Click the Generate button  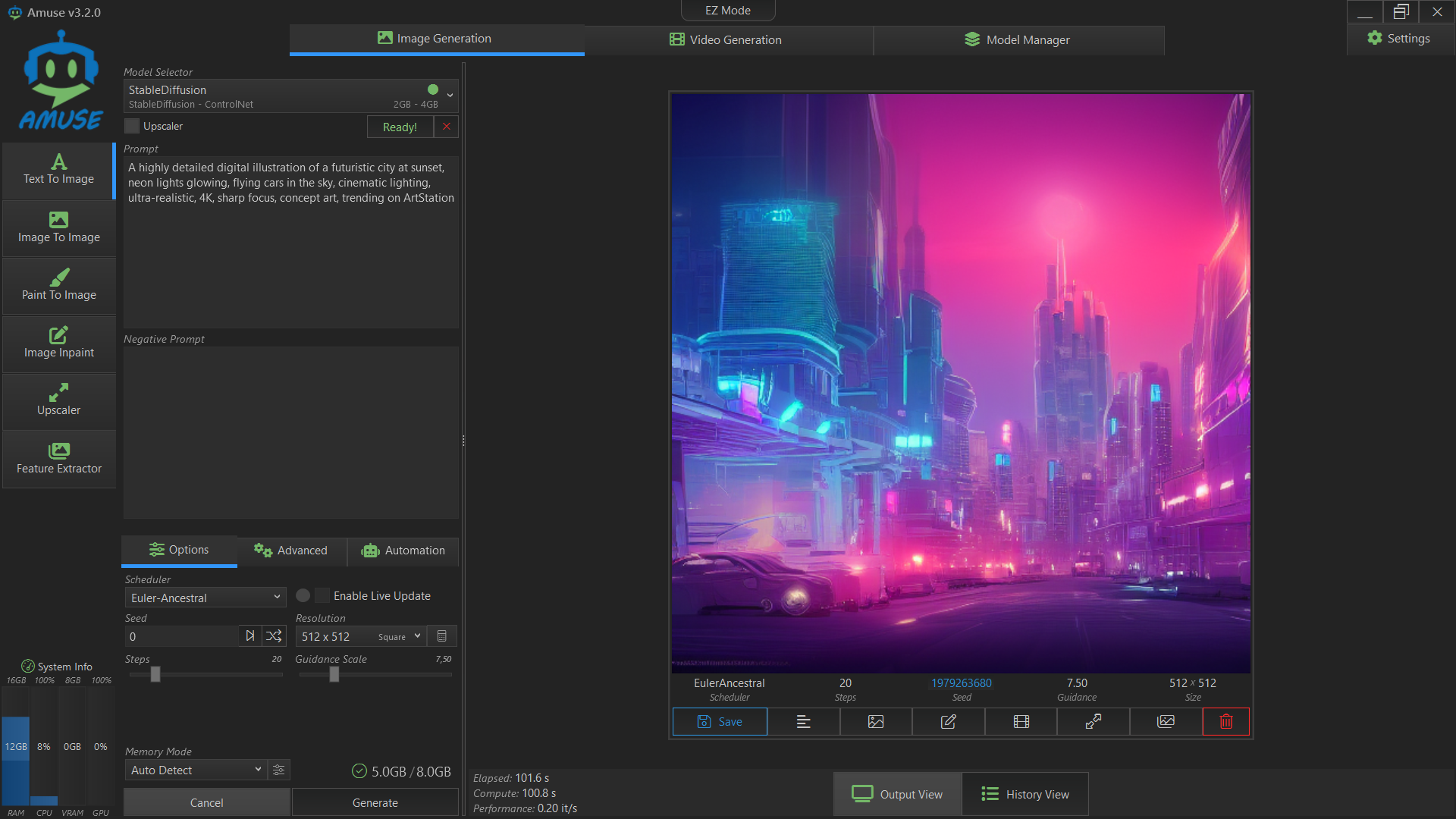(375, 802)
